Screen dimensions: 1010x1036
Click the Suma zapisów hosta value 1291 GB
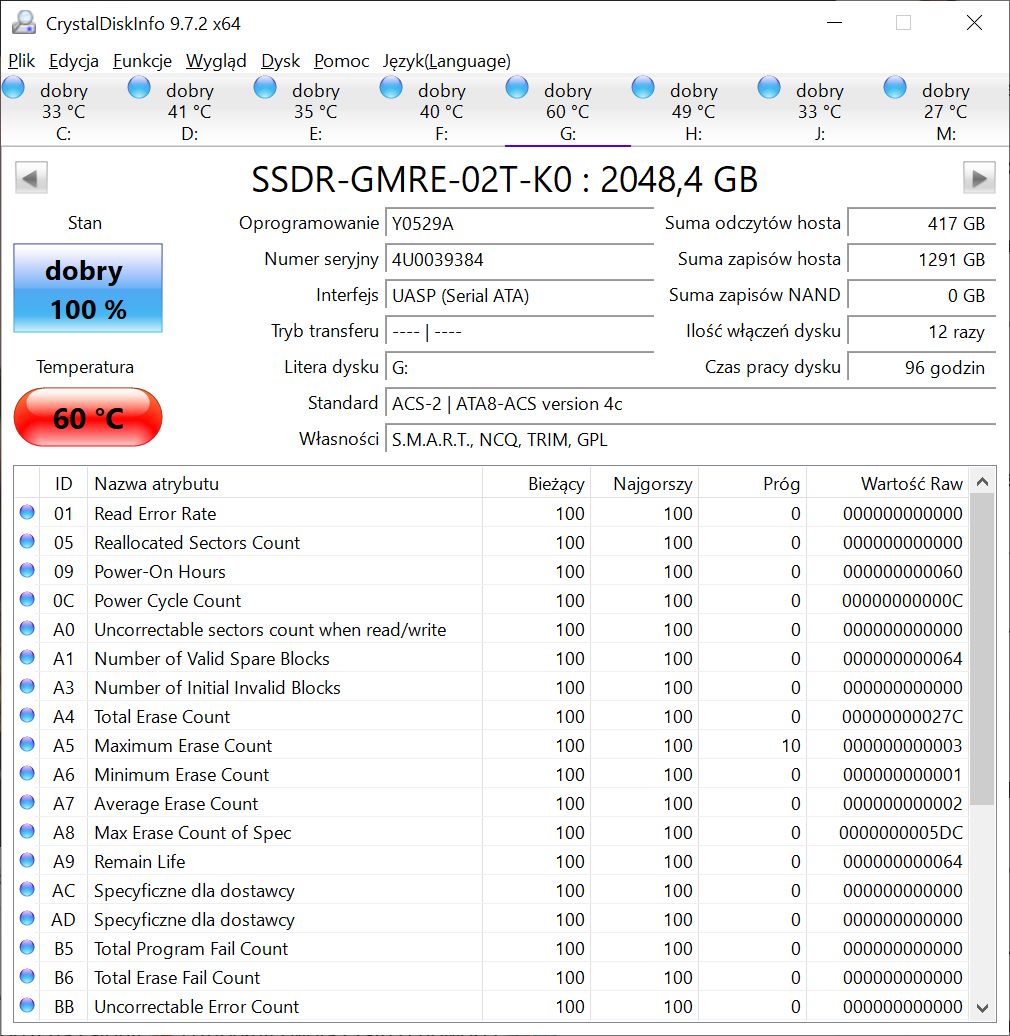(x=921, y=260)
